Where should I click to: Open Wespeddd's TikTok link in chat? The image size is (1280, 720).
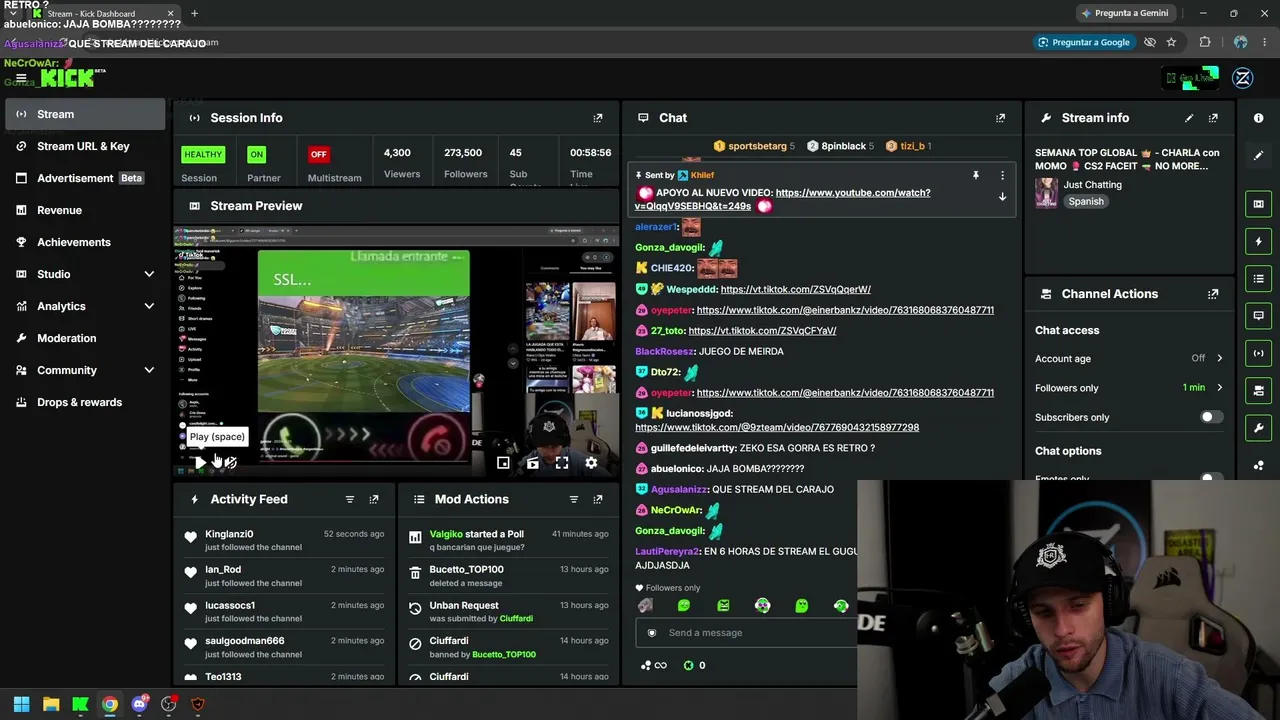[x=795, y=289]
